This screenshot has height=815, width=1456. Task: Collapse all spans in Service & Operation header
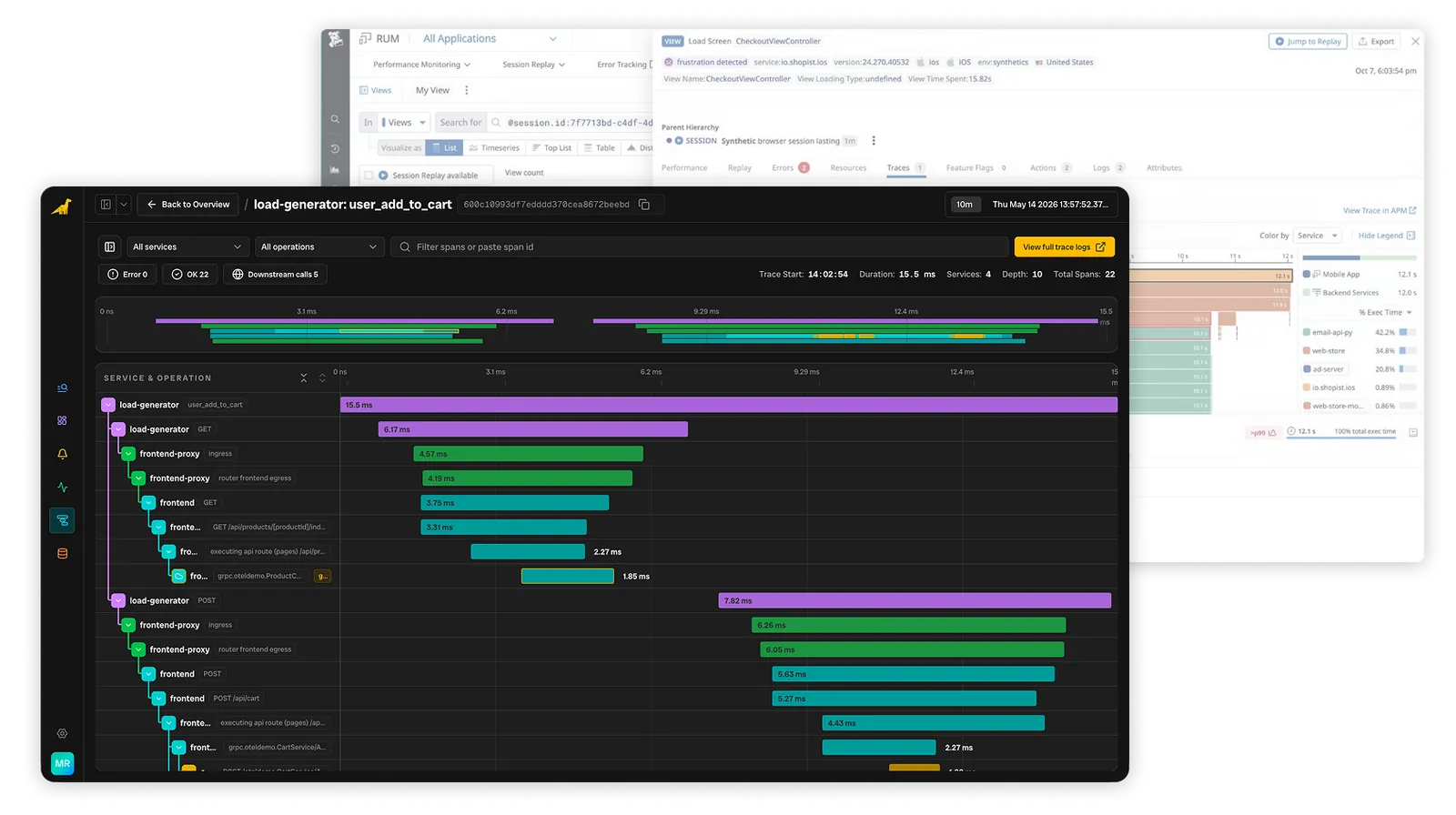click(304, 377)
